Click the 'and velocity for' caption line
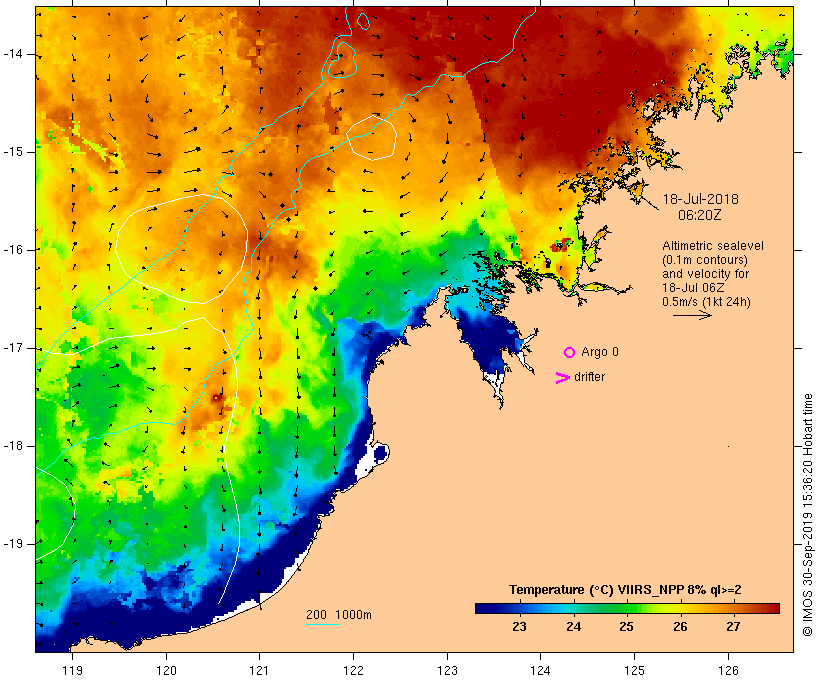 [x=705, y=274]
